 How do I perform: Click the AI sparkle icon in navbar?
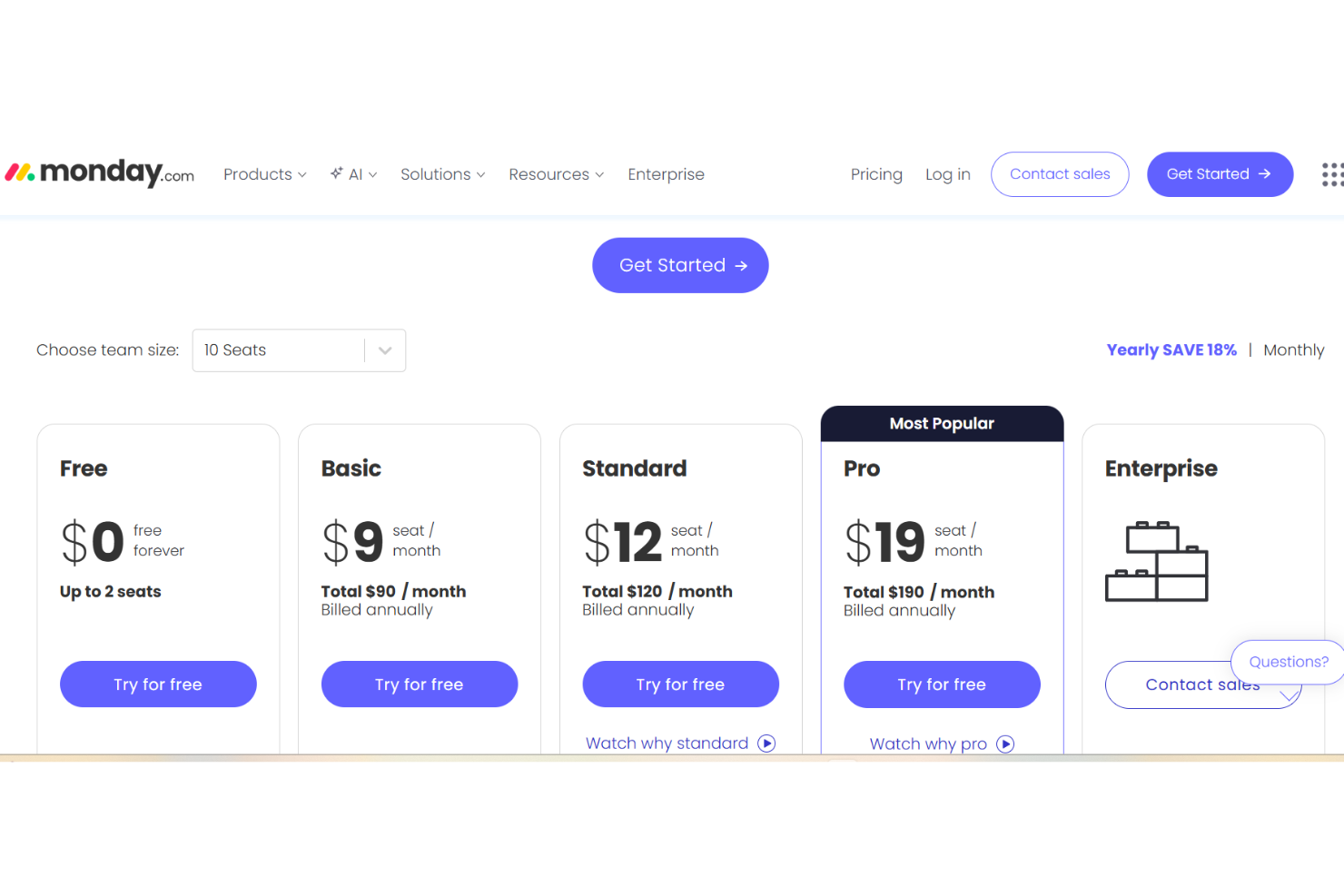[x=337, y=173]
